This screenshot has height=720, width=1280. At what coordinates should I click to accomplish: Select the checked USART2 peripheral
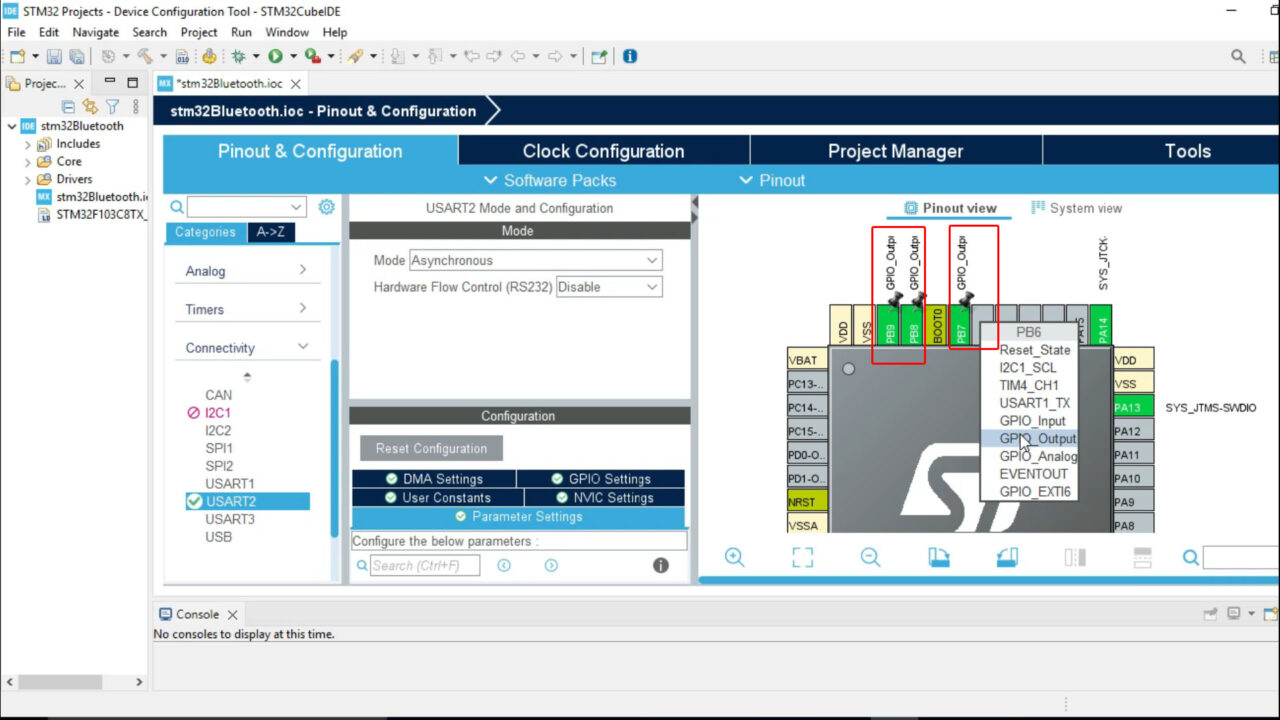pos(247,501)
